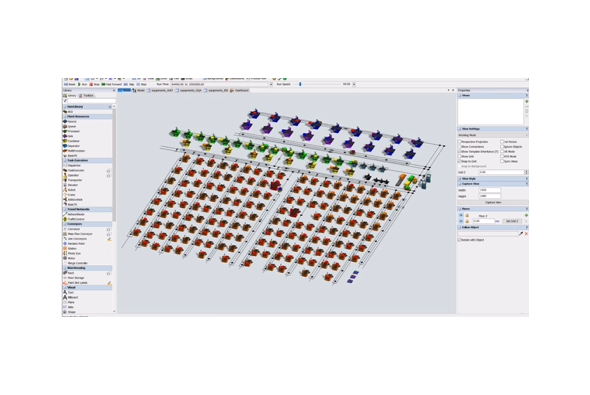The height and width of the screenshot is (395, 590).
Task: Toggle the Snap to Grid checkbox
Action: click(x=460, y=161)
